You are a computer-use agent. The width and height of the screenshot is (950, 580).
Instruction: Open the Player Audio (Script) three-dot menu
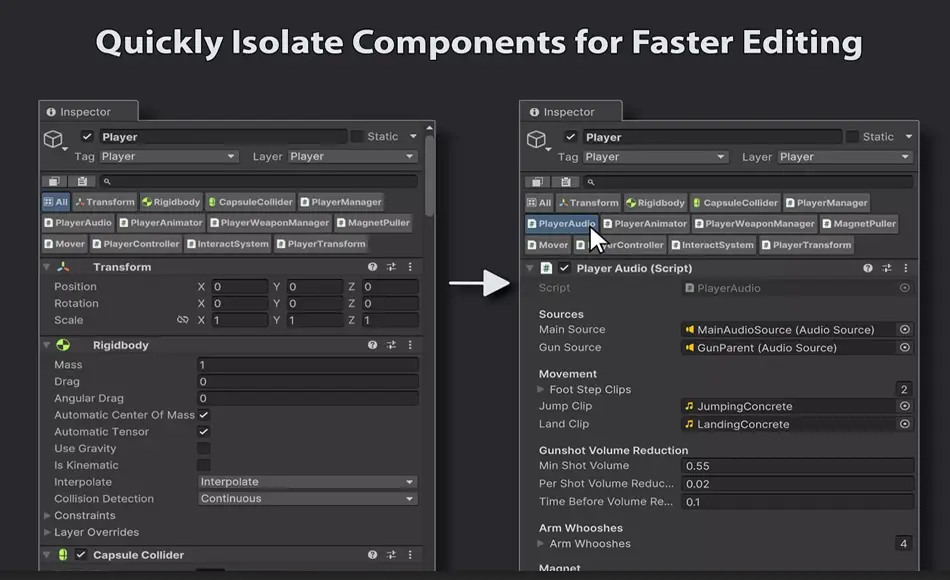click(906, 268)
